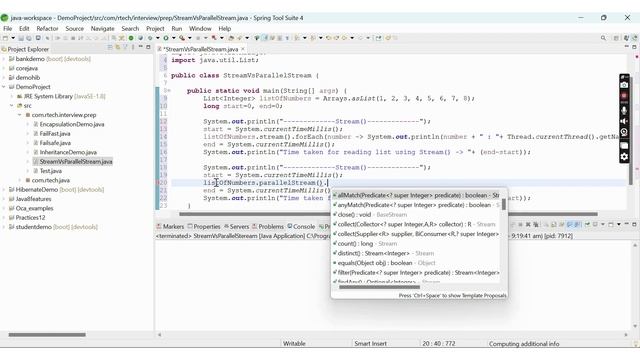Click the red record button in recorder bar
Screen dimensions: 640x360
click(x=624, y=96)
